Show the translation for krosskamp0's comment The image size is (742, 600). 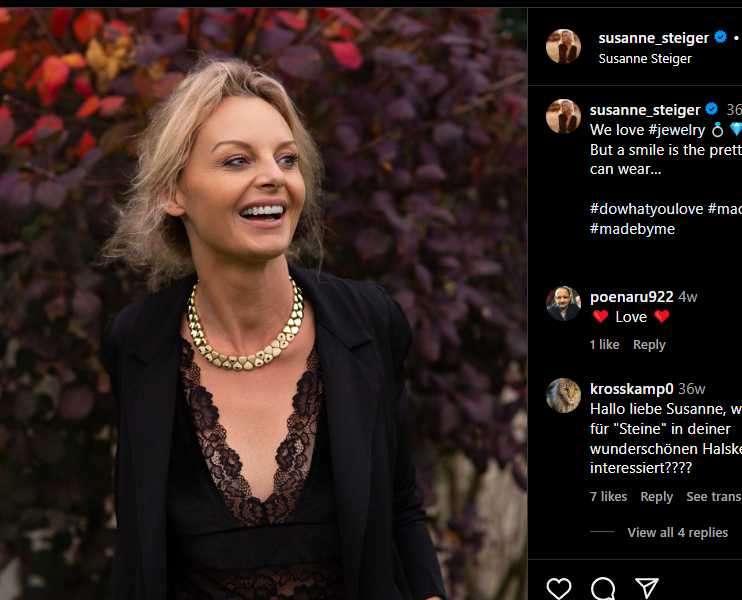click(x=713, y=496)
